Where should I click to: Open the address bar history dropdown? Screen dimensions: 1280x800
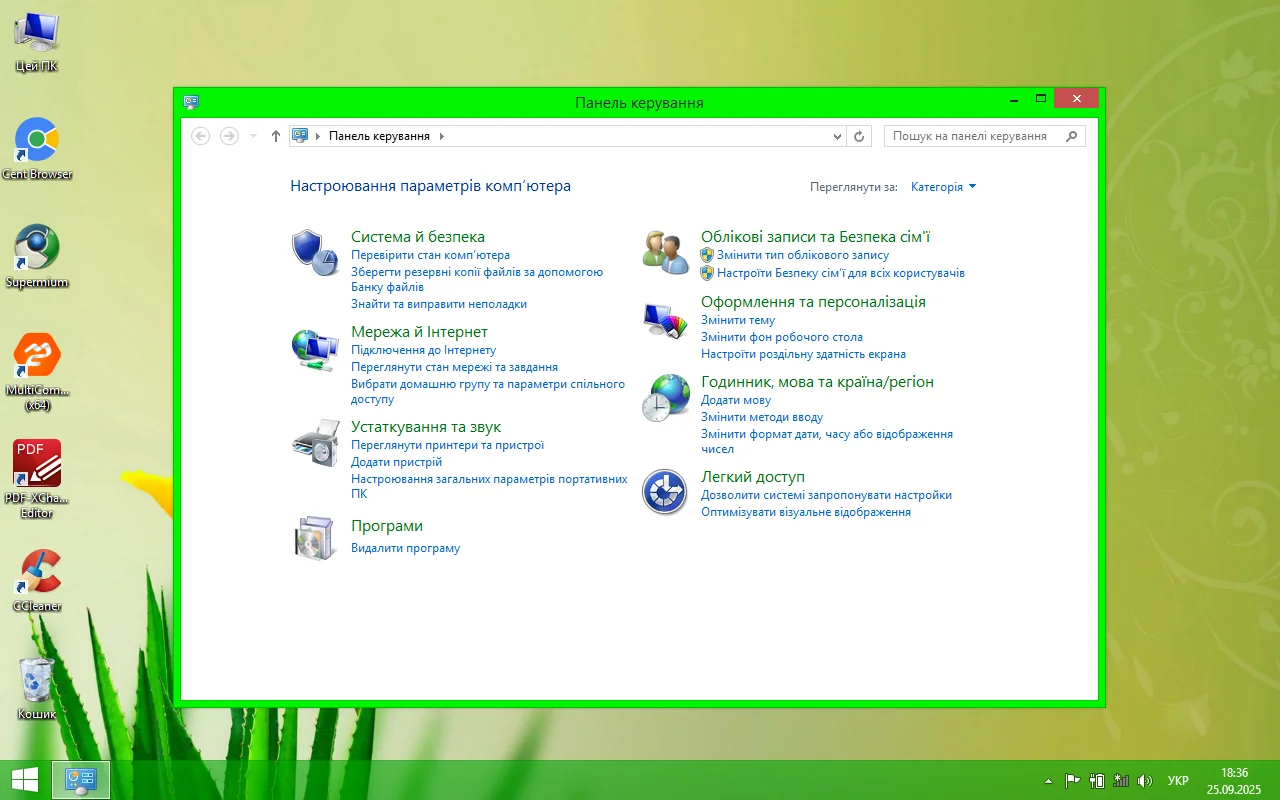tap(838, 136)
